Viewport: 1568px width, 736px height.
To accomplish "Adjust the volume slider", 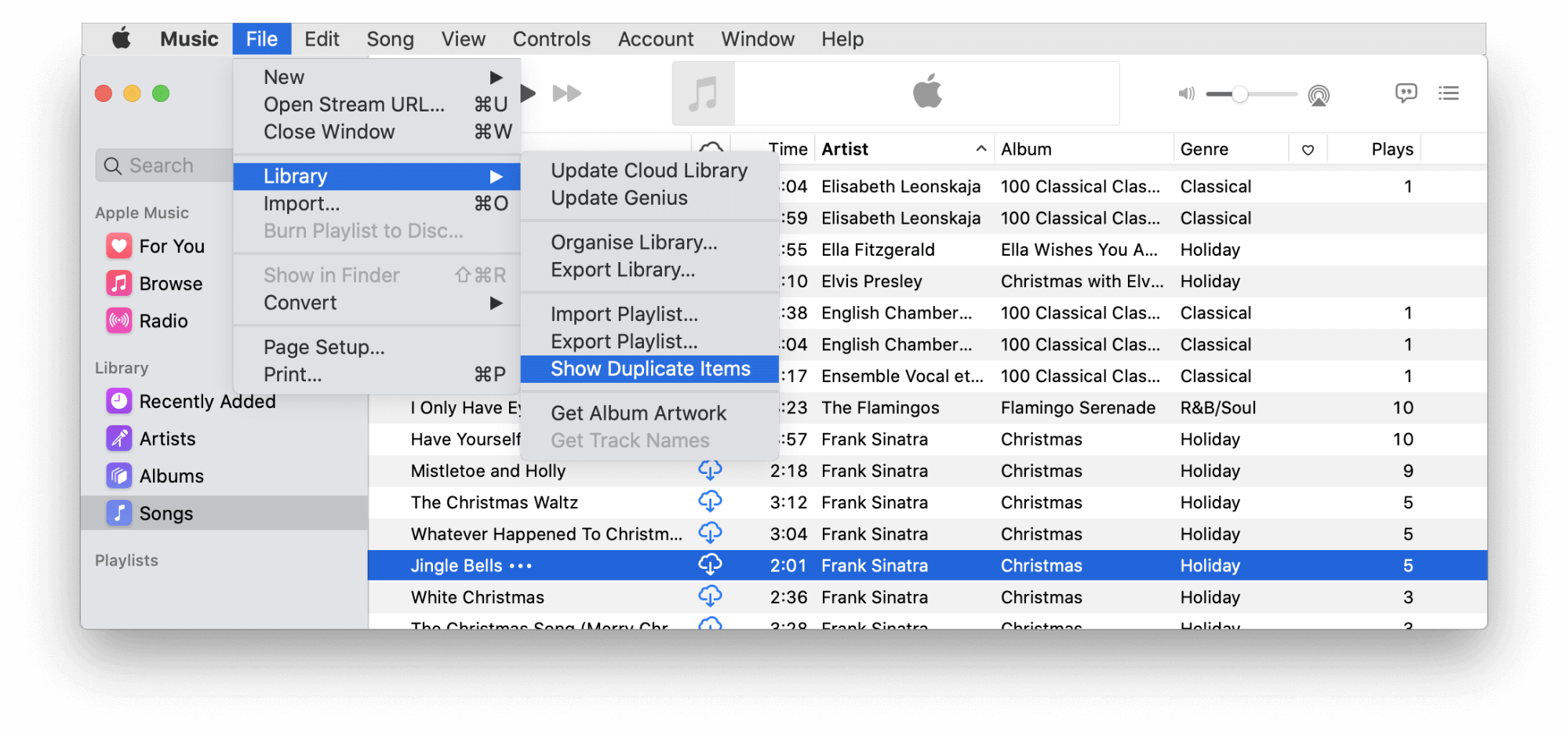I will [x=1239, y=94].
